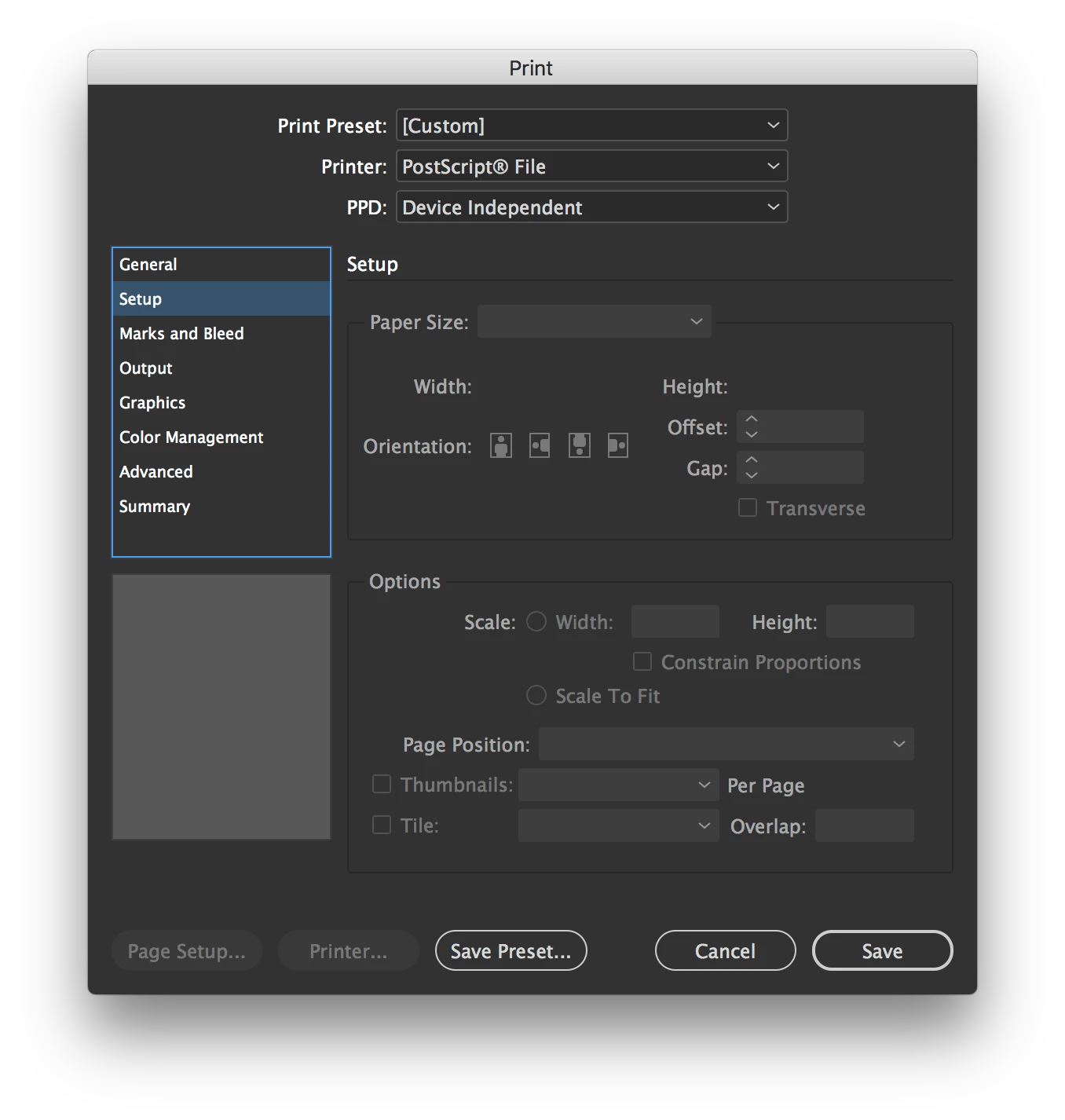Select the Scale To Fit radio button
Image resolution: width=1065 pixels, height=1120 pixels.
coord(536,695)
